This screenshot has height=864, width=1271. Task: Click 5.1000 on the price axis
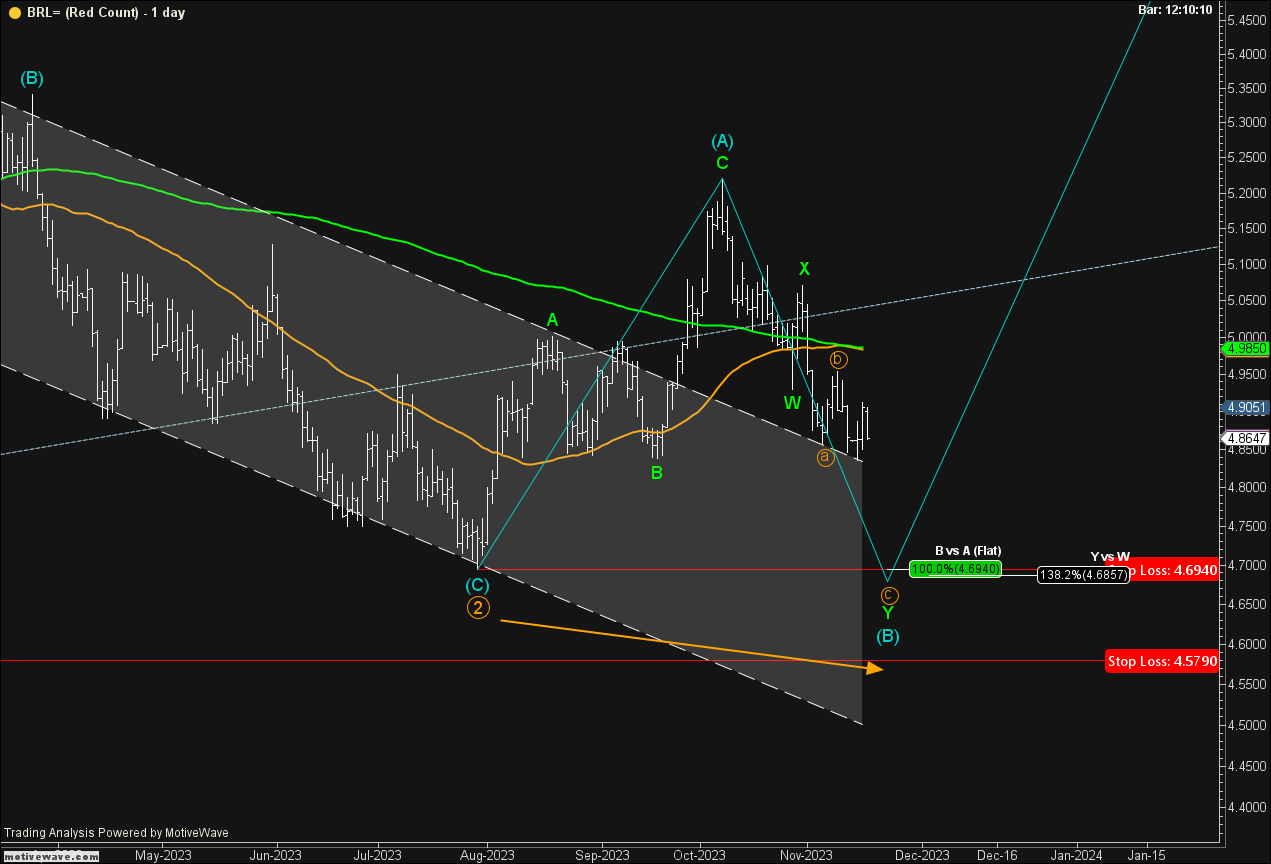[x=1246, y=265]
